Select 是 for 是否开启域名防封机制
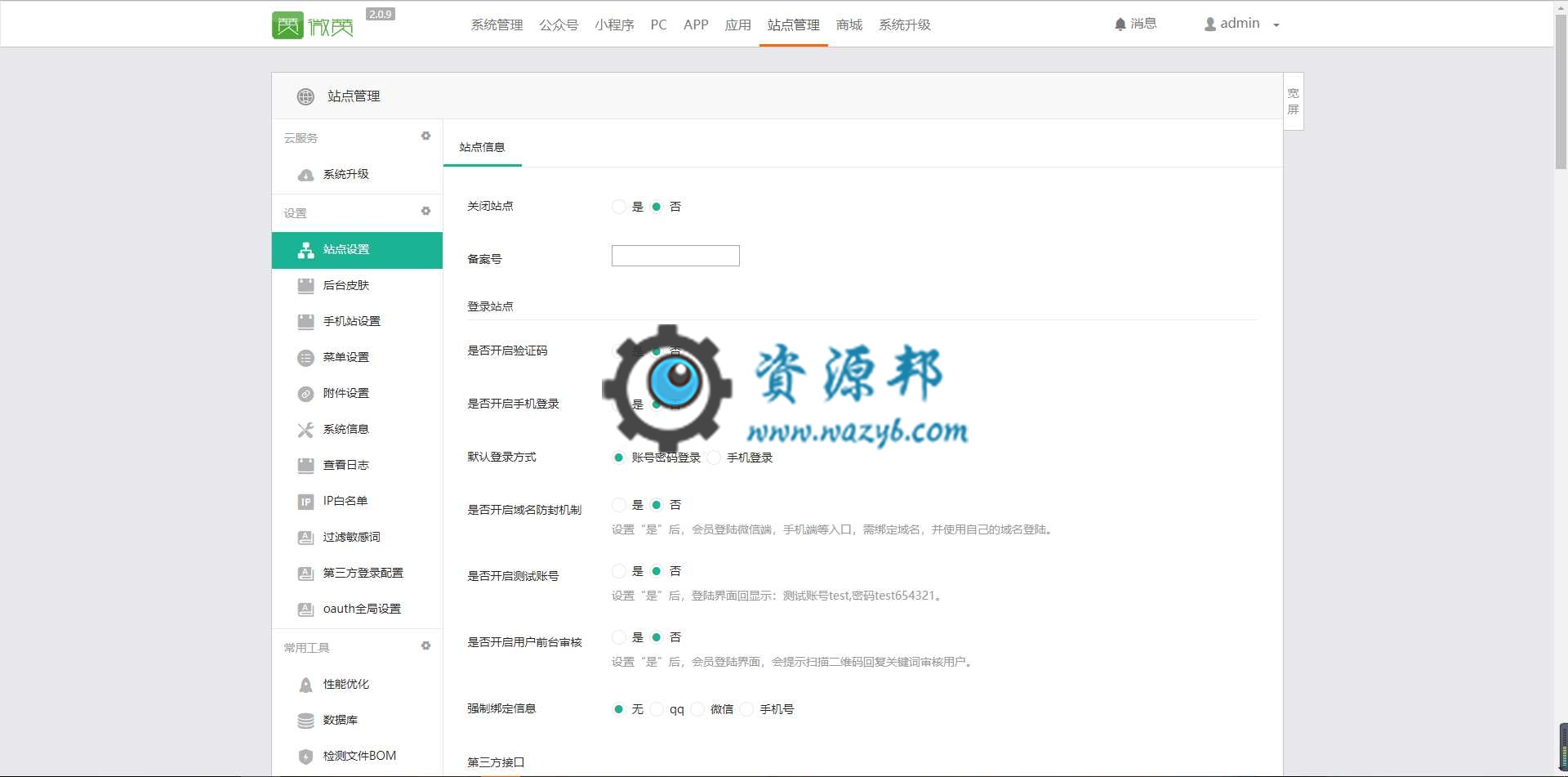 (x=619, y=505)
